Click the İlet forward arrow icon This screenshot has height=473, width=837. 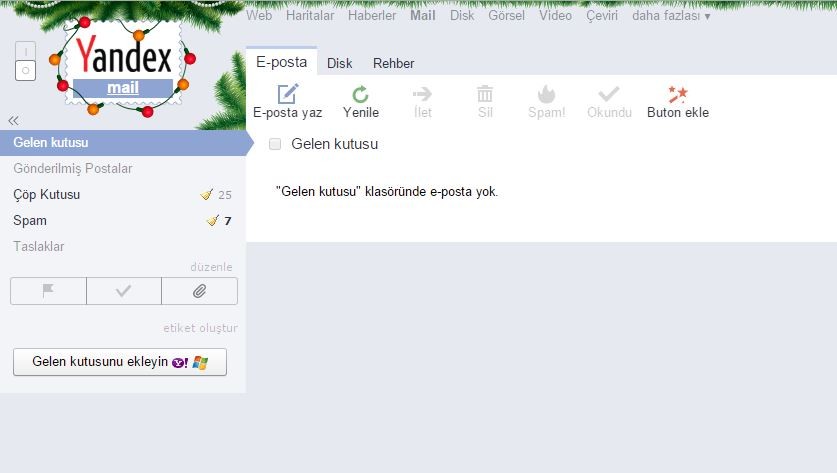422,94
